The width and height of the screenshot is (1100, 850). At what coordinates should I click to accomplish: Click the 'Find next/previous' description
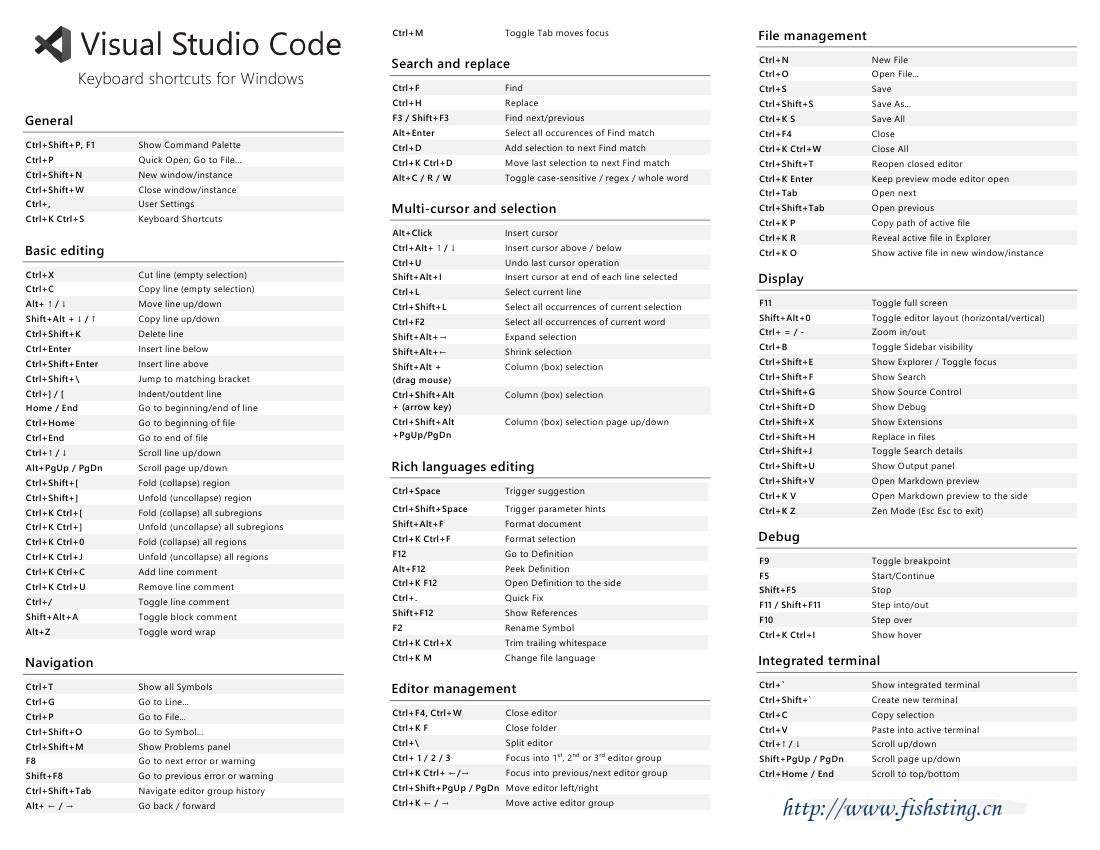(x=544, y=119)
